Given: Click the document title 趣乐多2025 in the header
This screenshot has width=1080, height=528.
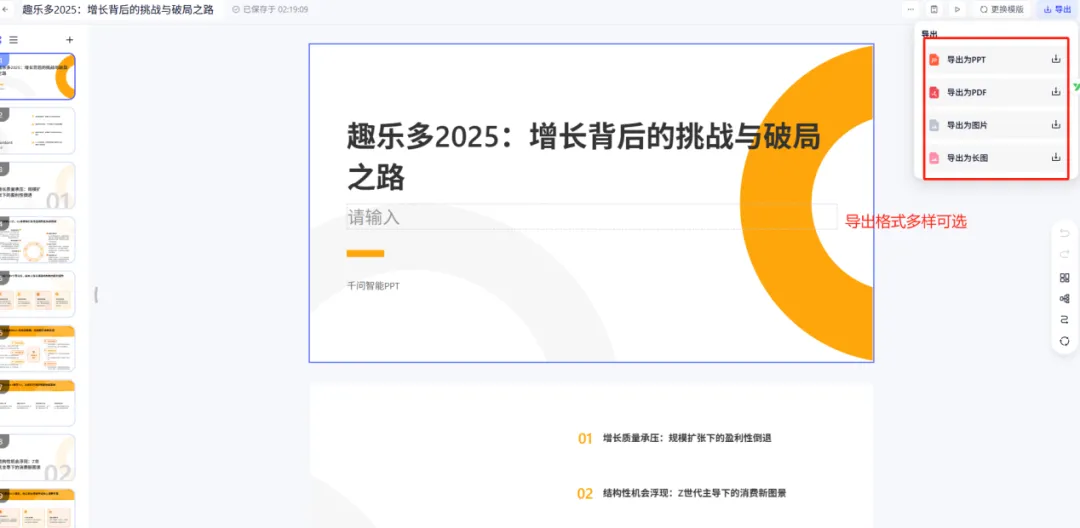Looking at the screenshot, I should point(118,10).
